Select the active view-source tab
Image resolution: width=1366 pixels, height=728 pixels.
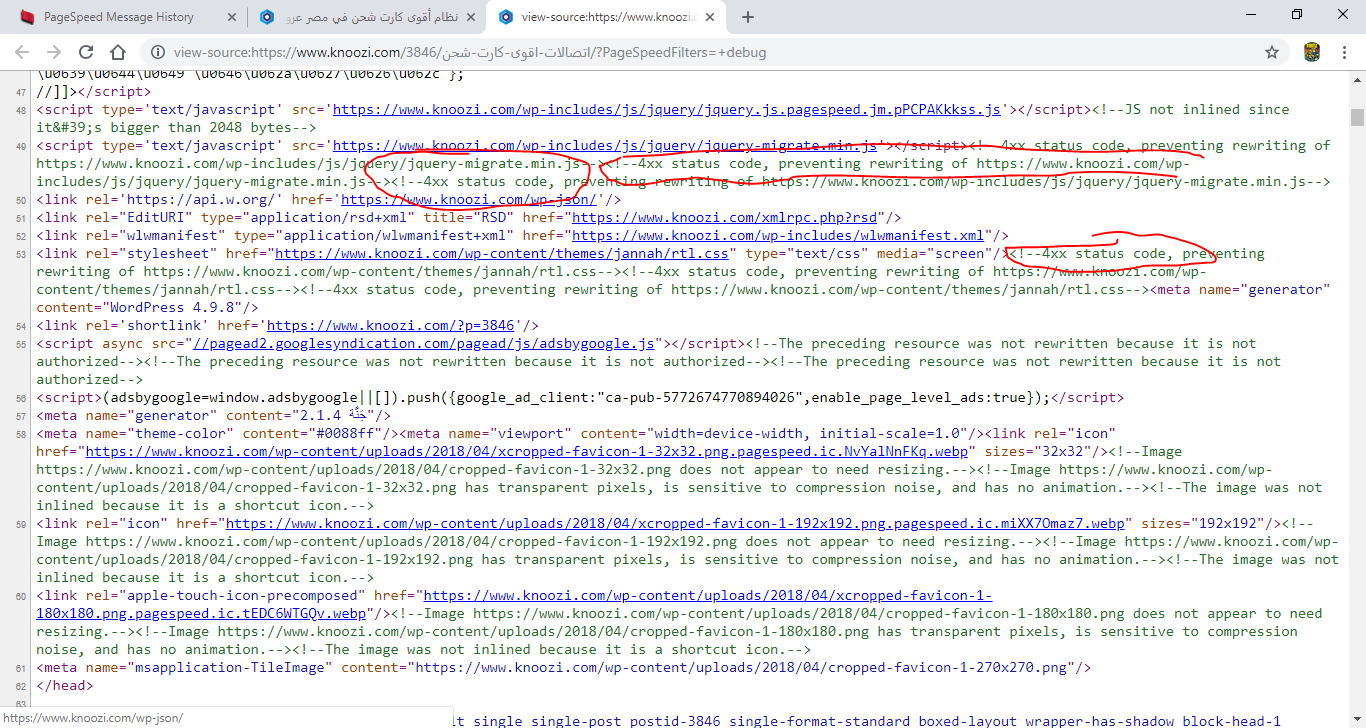click(x=608, y=17)
